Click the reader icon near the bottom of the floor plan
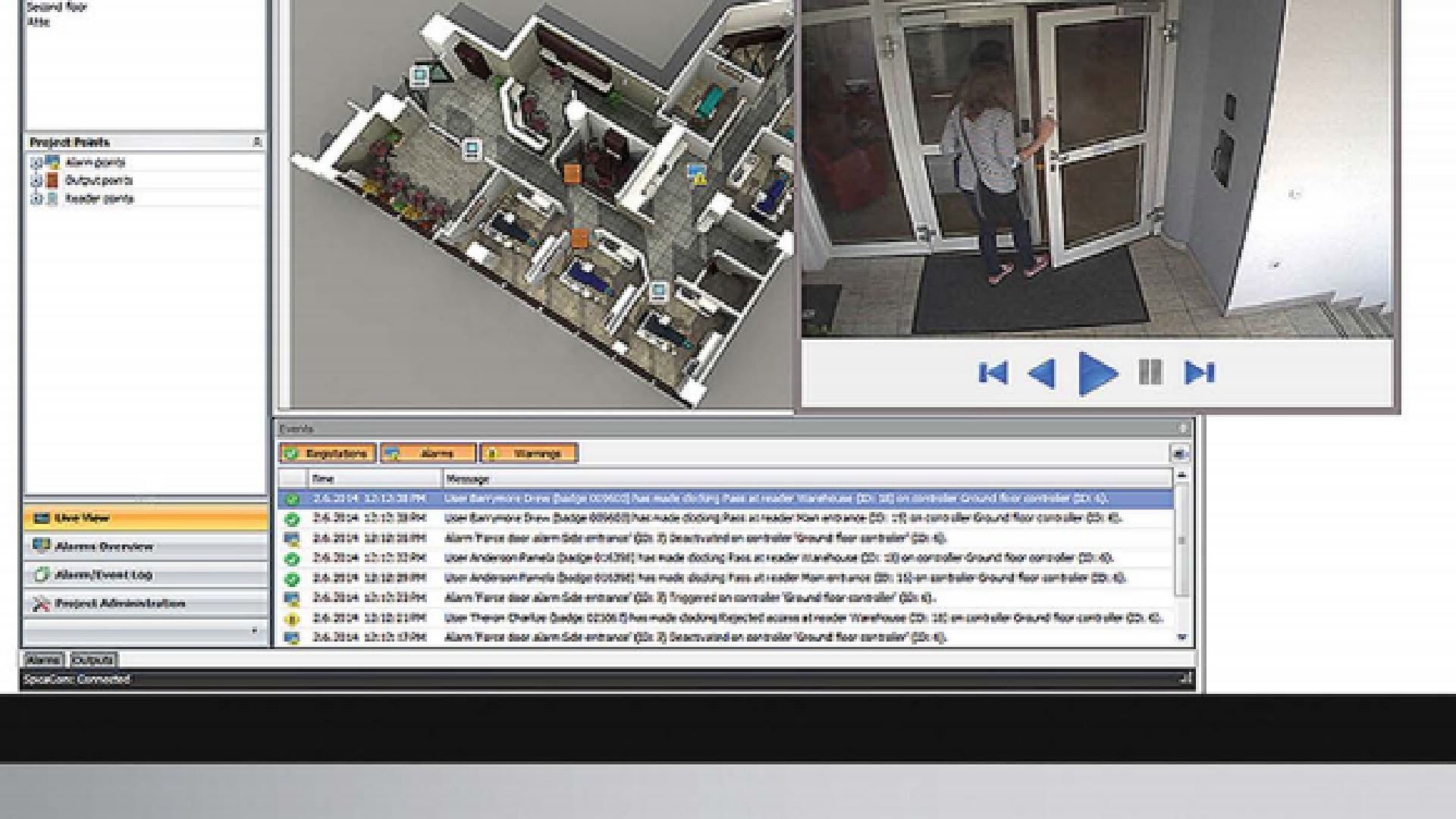Viewport: 1456px width, 819px height. point(658,290)
